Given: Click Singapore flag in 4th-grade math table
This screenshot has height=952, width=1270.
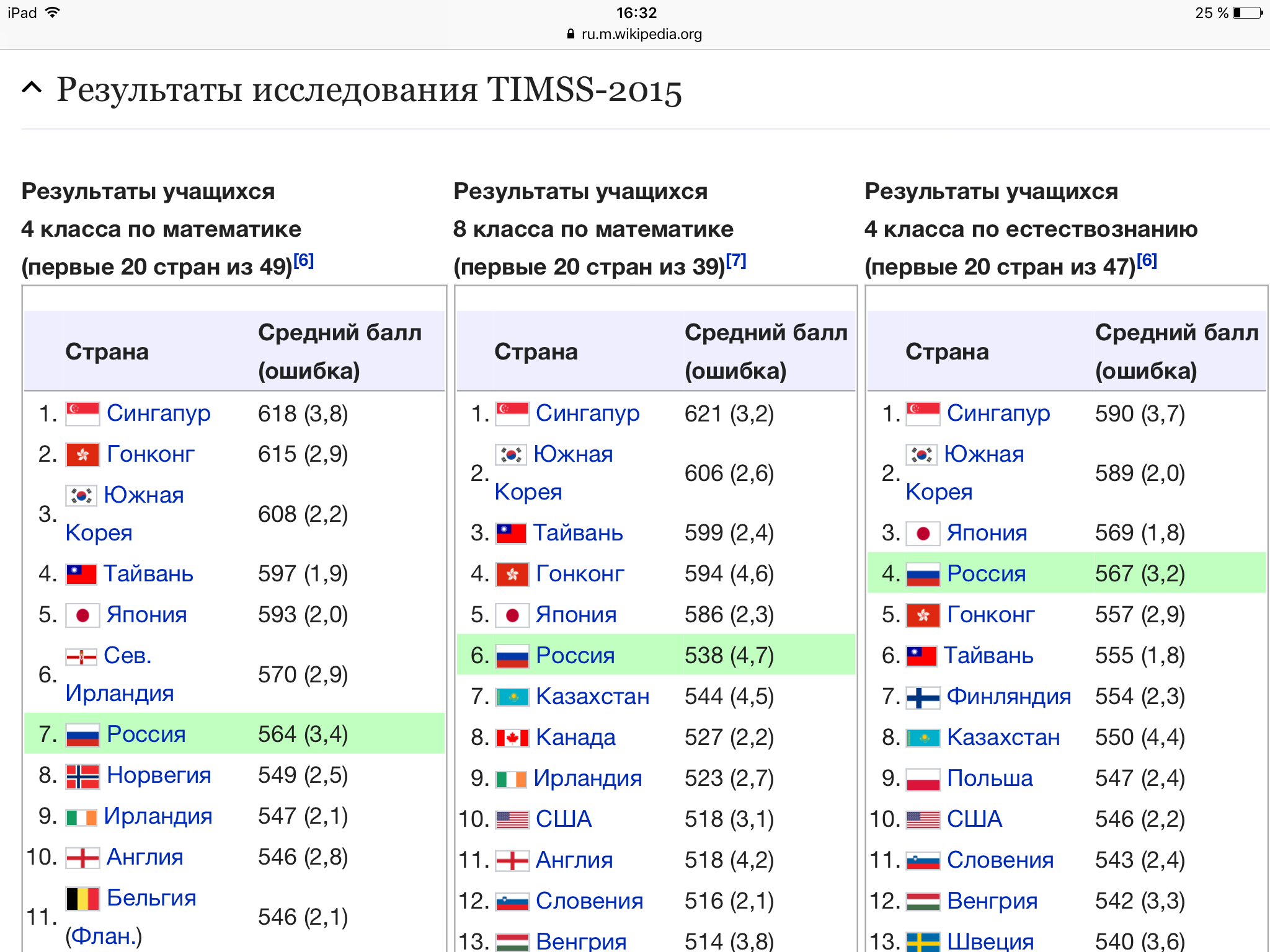Looking at the screenshot, I should [82, 413].
